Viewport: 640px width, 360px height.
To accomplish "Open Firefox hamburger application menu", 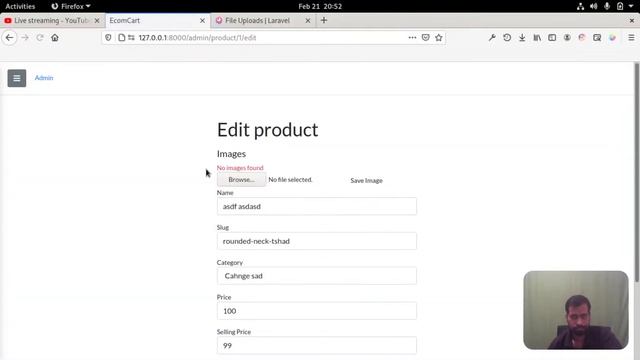I will point(631,38).
